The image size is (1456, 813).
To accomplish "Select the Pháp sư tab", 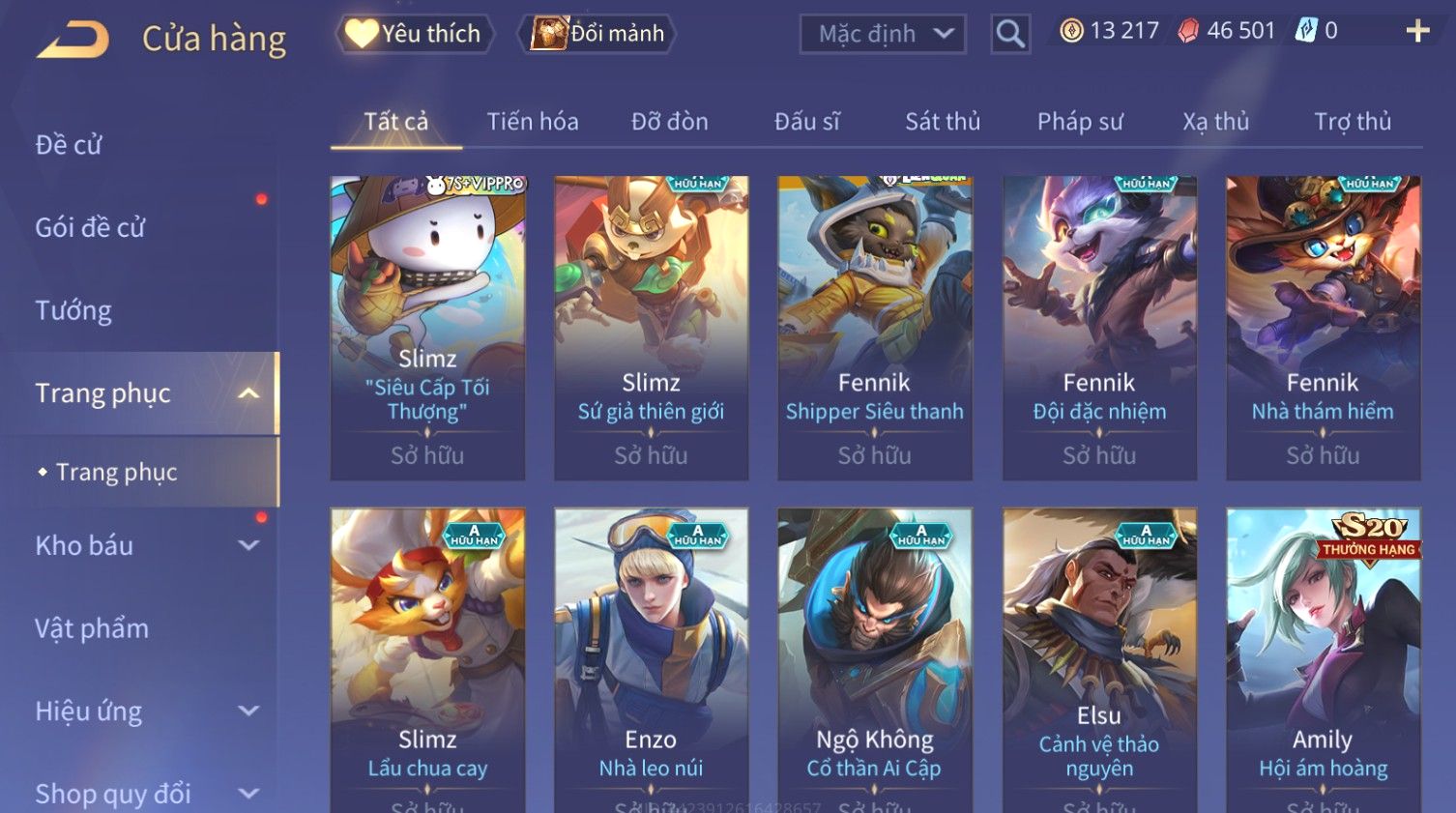I will (x=1080, y=122).
